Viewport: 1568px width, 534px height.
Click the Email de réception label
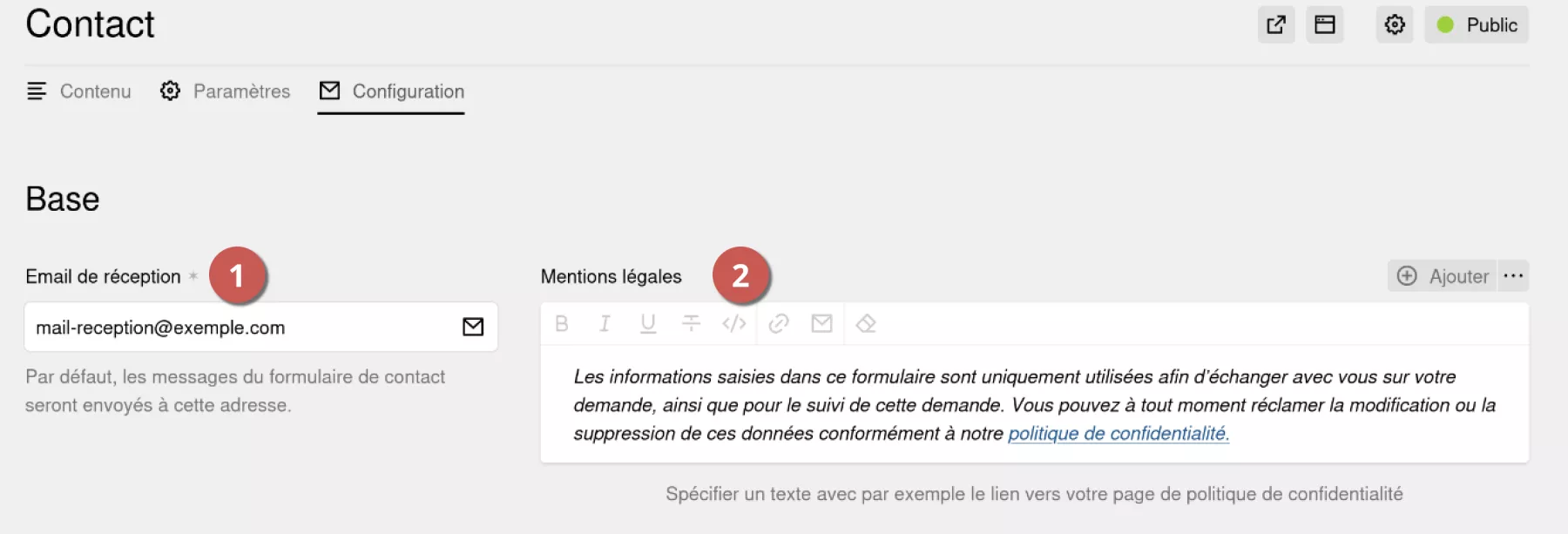[103, 276]
